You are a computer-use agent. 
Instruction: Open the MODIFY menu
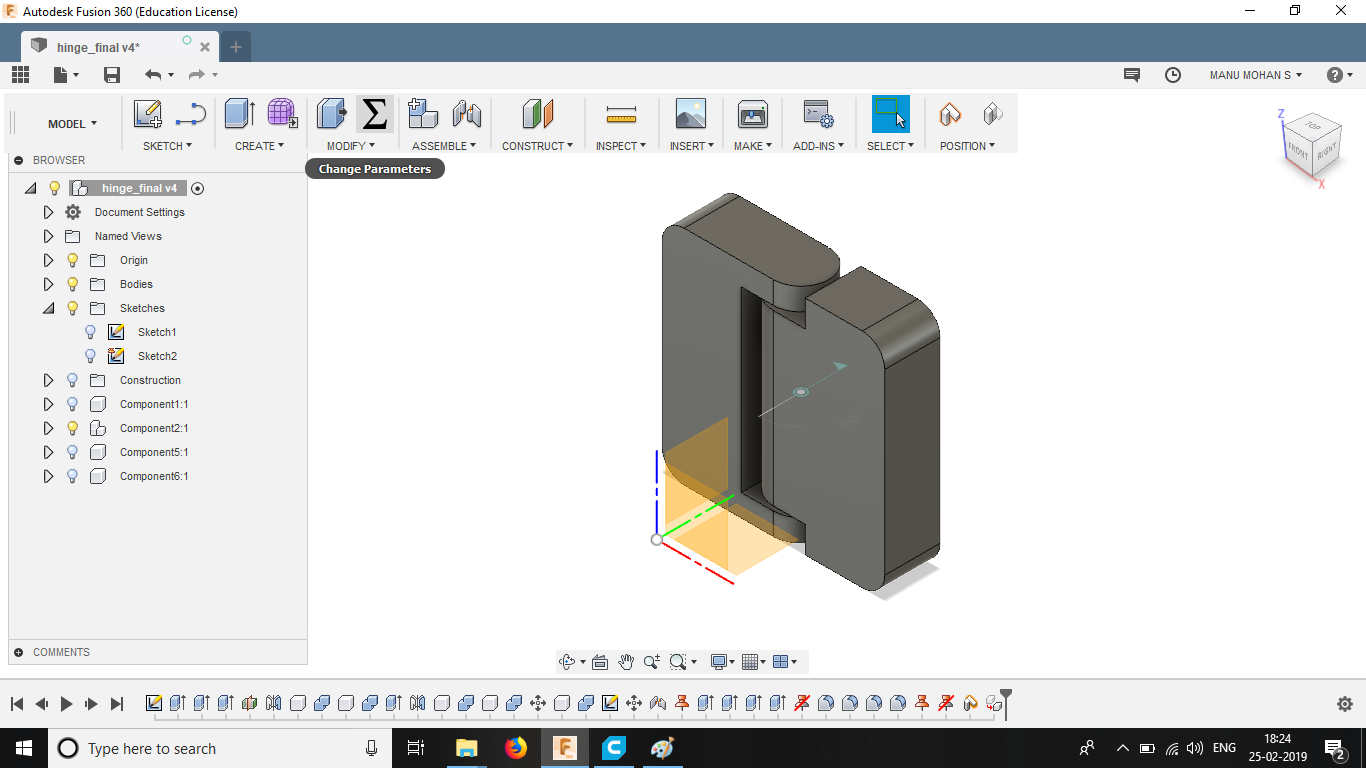point(351,146)
